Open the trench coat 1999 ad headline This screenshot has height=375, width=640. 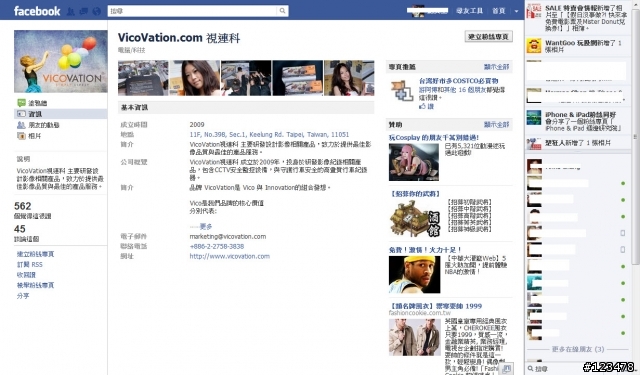(x=435, y=306)
